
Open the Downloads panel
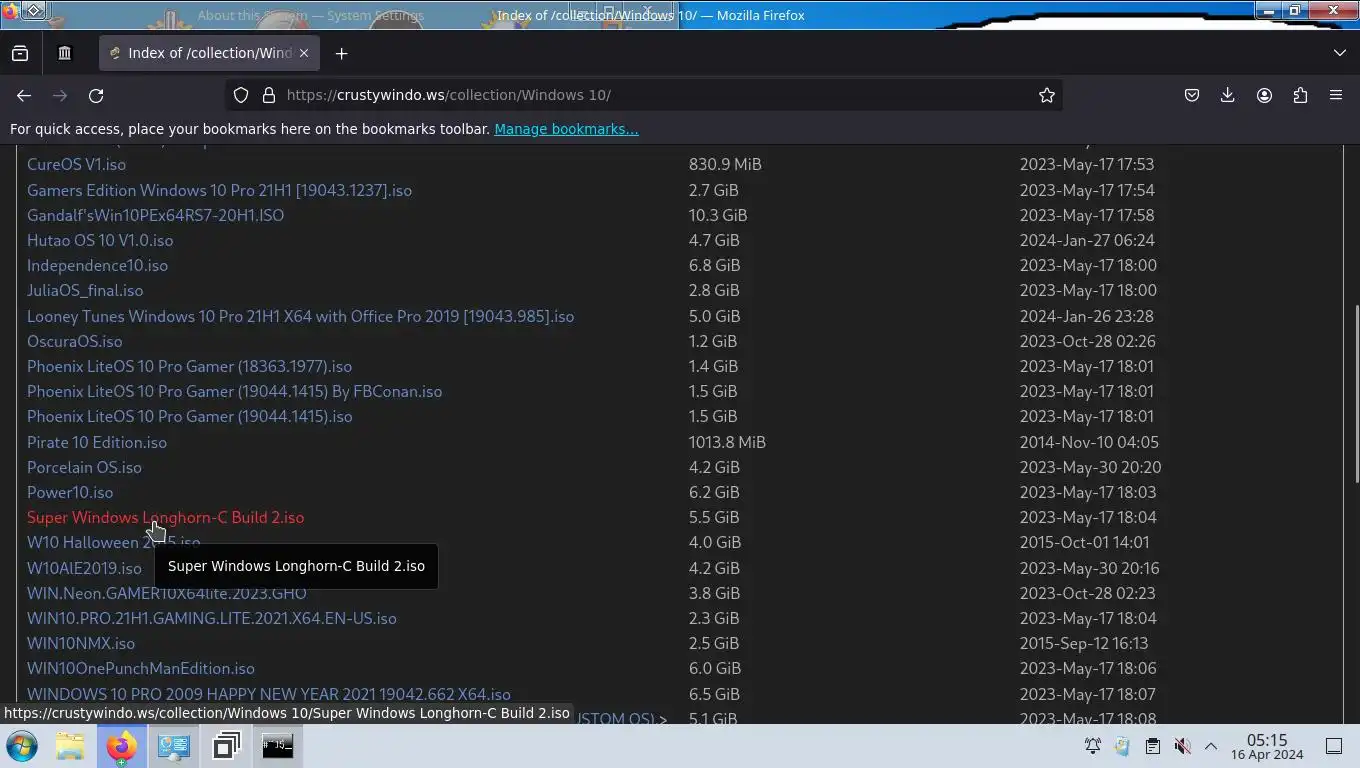pyautogui.click(x=1228, y=95)
